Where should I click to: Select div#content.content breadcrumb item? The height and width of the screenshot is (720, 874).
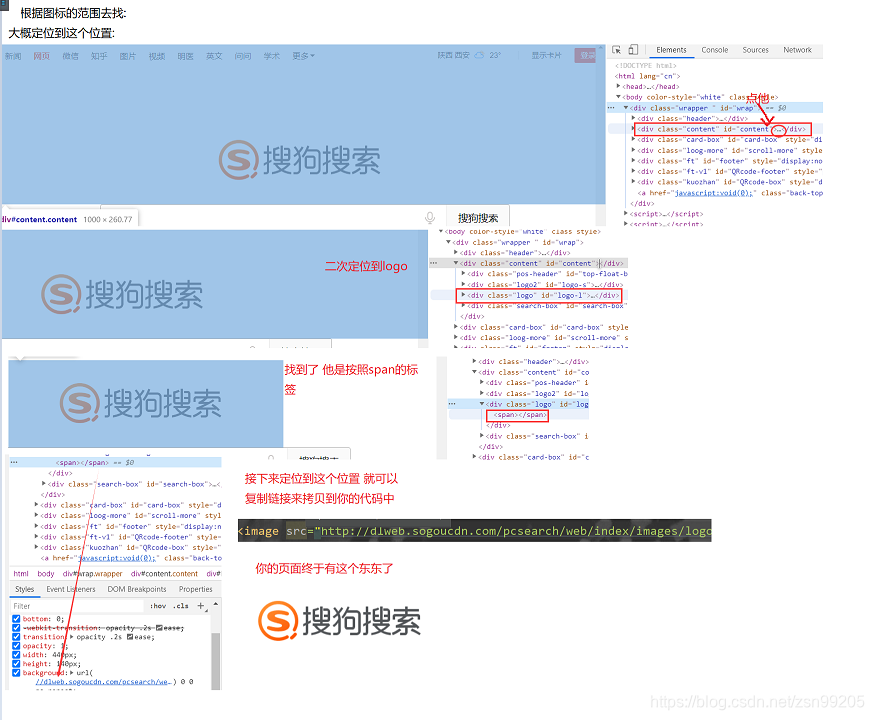coord(164,573)
